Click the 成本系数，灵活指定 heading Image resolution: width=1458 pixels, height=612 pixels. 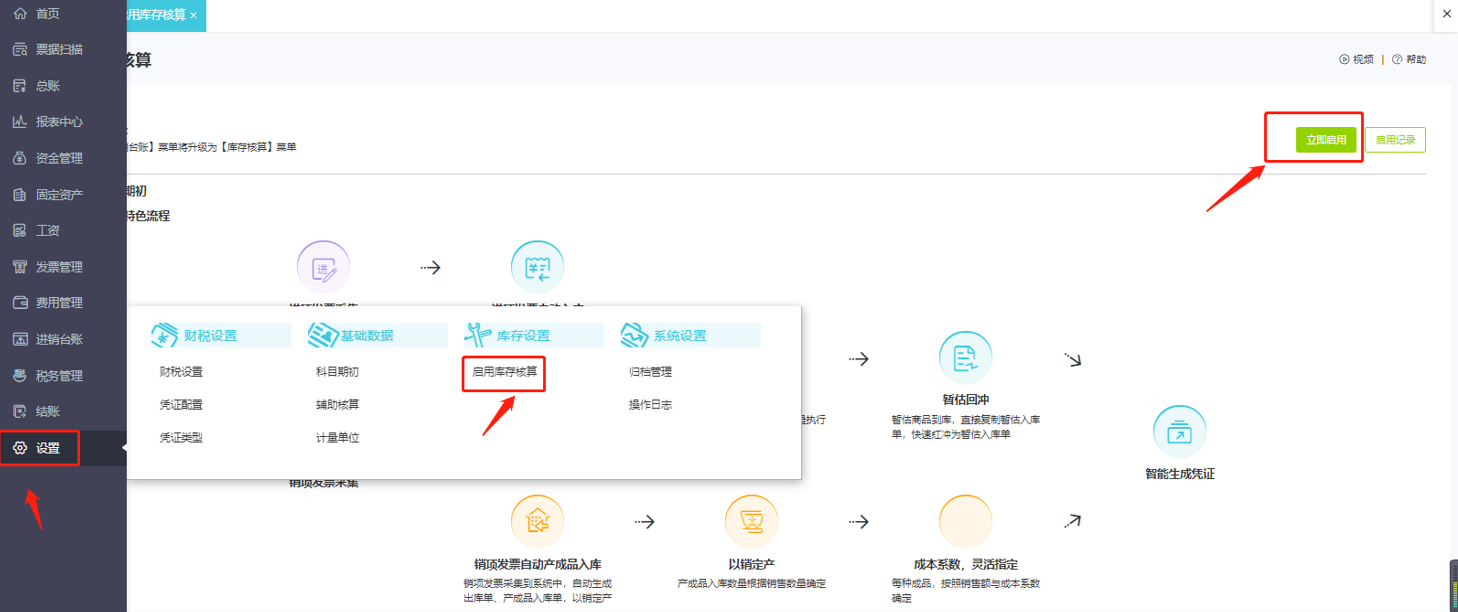pyautogui.click(x=966, y=564)
